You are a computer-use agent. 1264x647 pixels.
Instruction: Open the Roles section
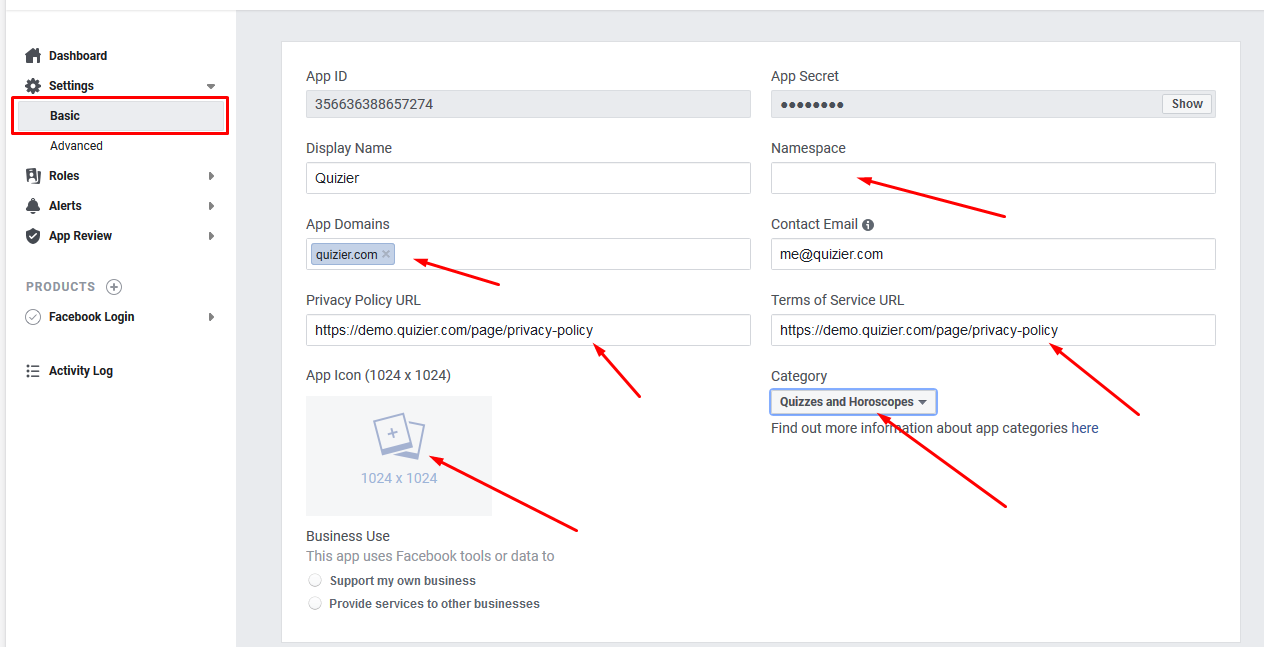click(64, 176)
